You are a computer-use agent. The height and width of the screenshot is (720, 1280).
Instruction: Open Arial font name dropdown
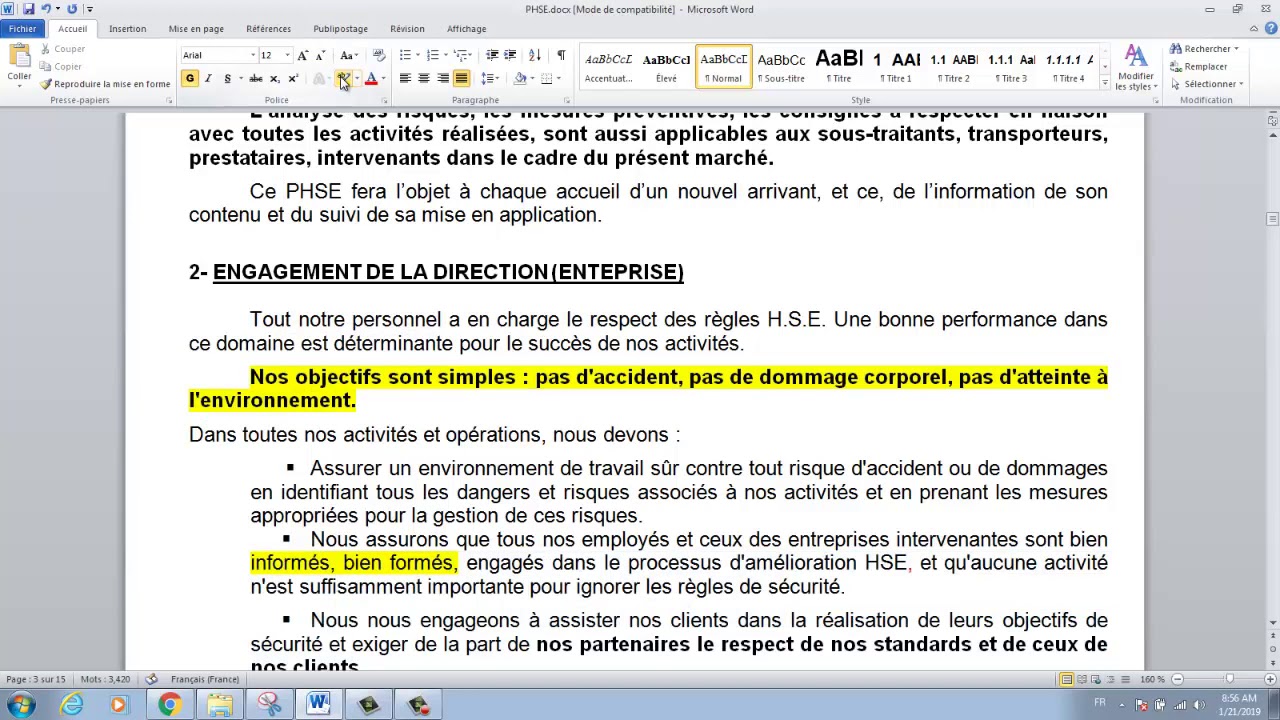point(253,55)
